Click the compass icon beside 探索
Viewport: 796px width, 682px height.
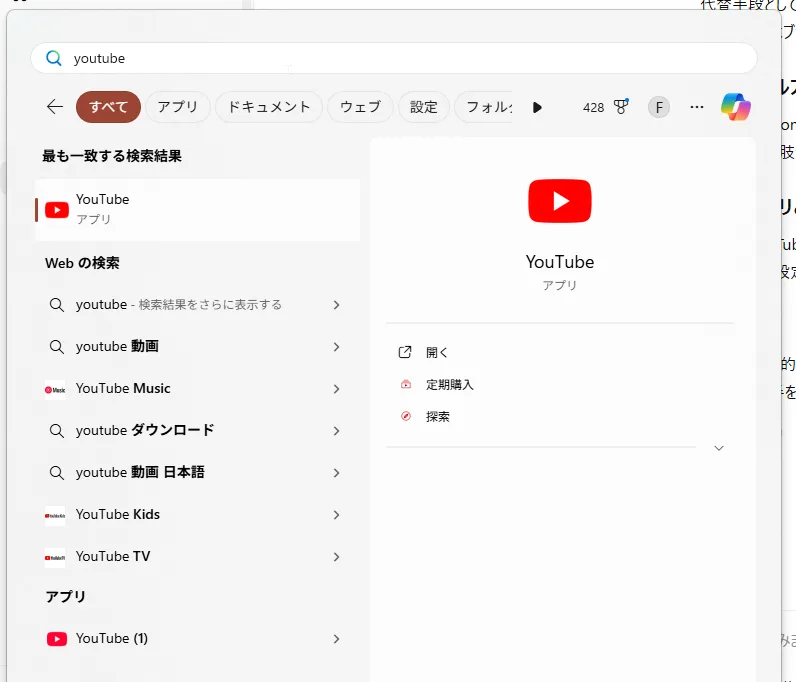click(406, 416)
